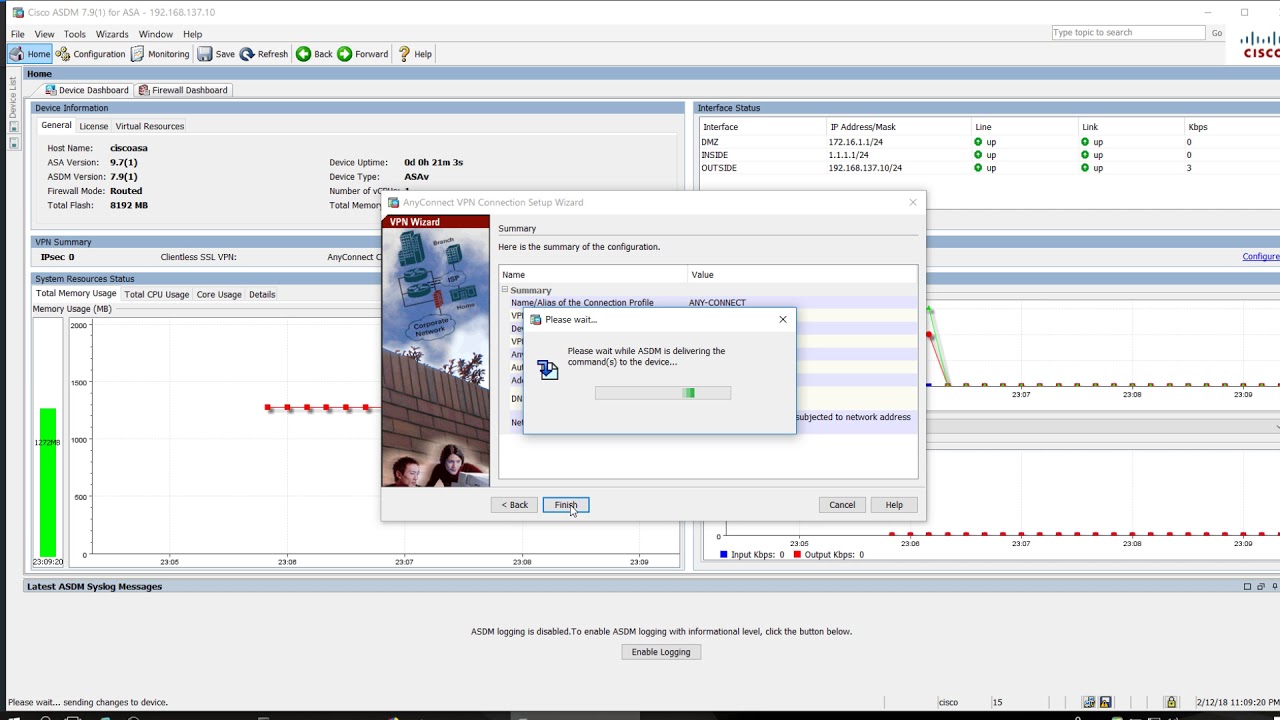Click the Input Kbps blue legend swatch
Image resolution: width=1280 pixels, height=720 pixels.
coord(724,554)
